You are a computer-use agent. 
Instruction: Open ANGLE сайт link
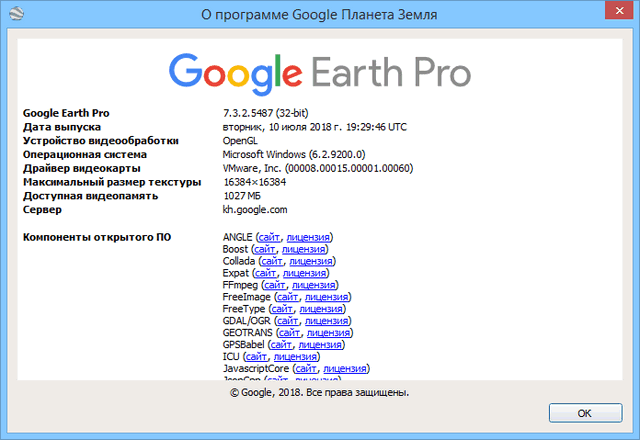coord(269,237)
